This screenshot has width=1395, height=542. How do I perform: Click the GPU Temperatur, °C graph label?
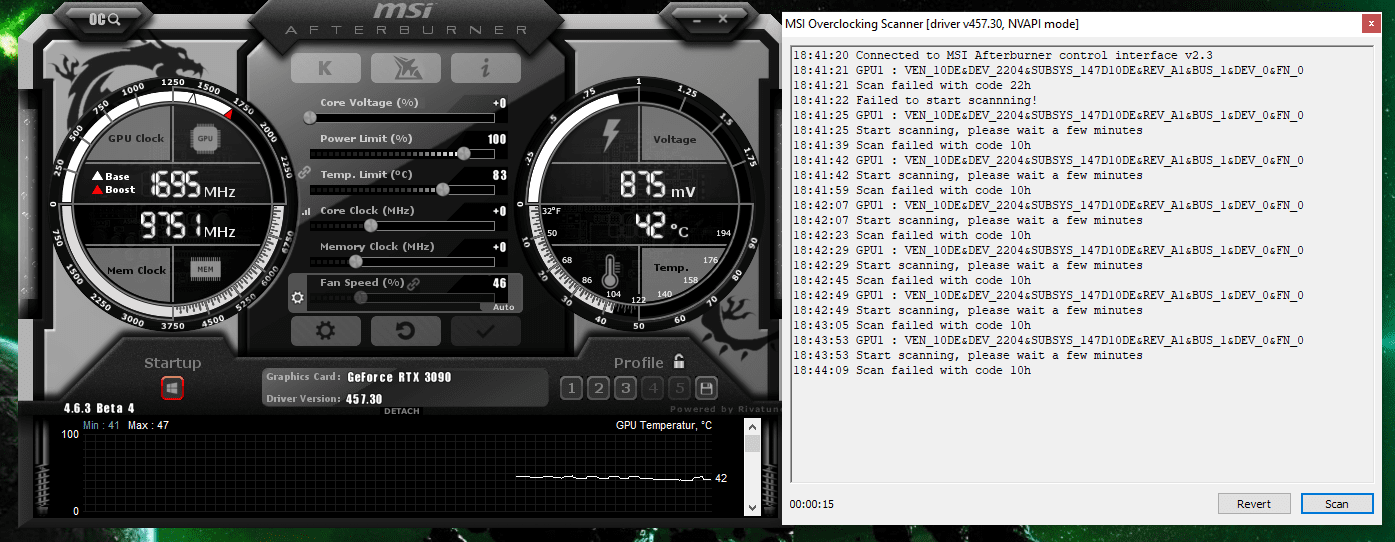pos(664,425)
